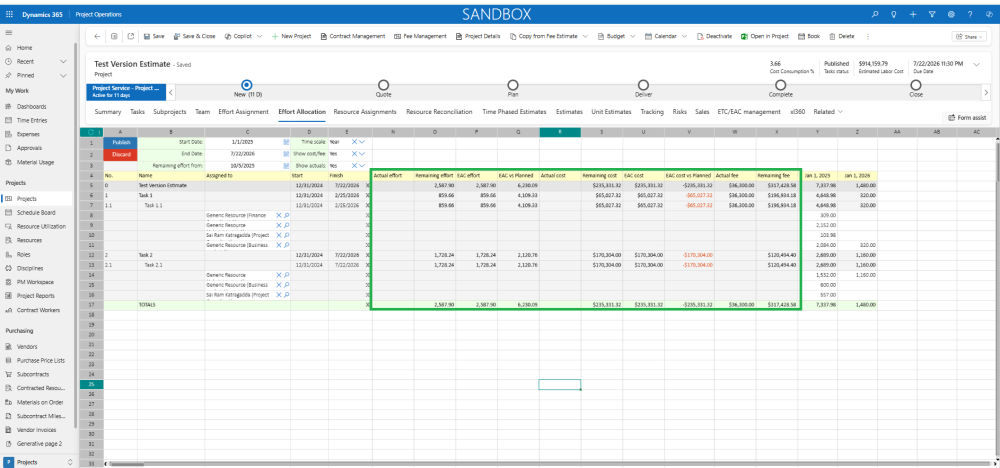The height and width of the screenshot is (468, 1000).
Task: Click the search magnifier in the top bar
Action: point(874,14)
